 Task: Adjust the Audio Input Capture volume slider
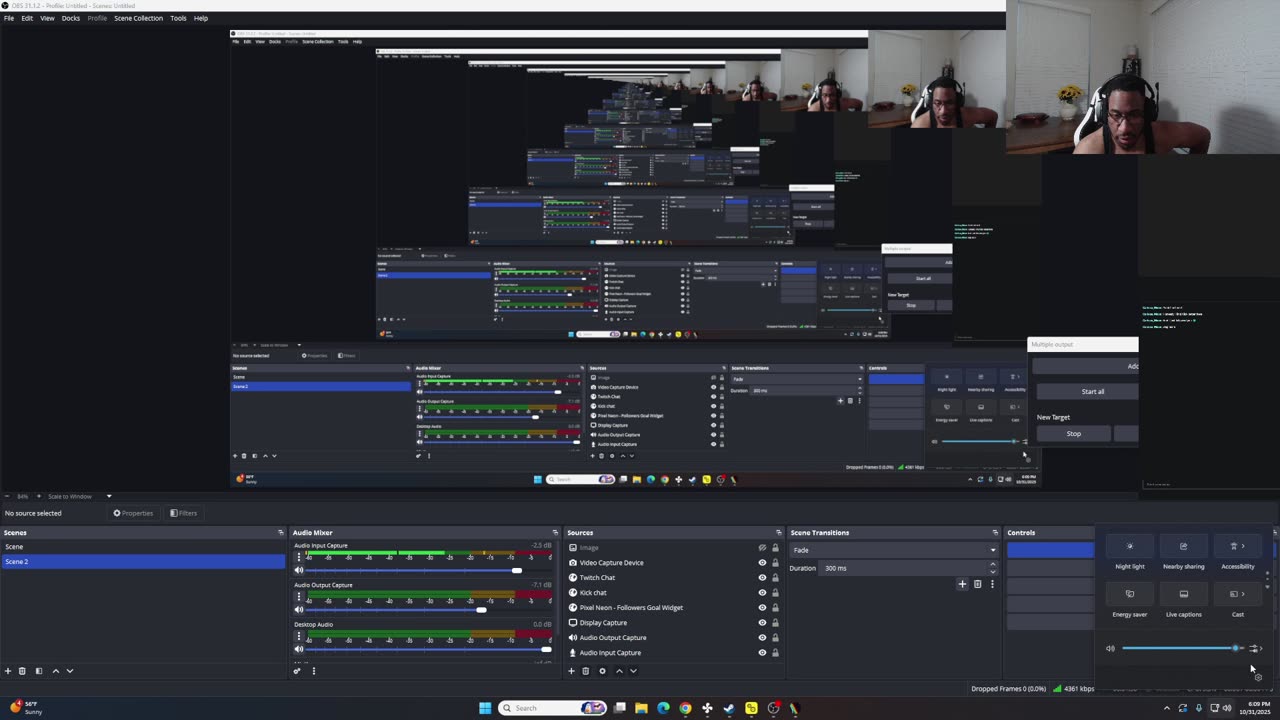coord(430,570)
